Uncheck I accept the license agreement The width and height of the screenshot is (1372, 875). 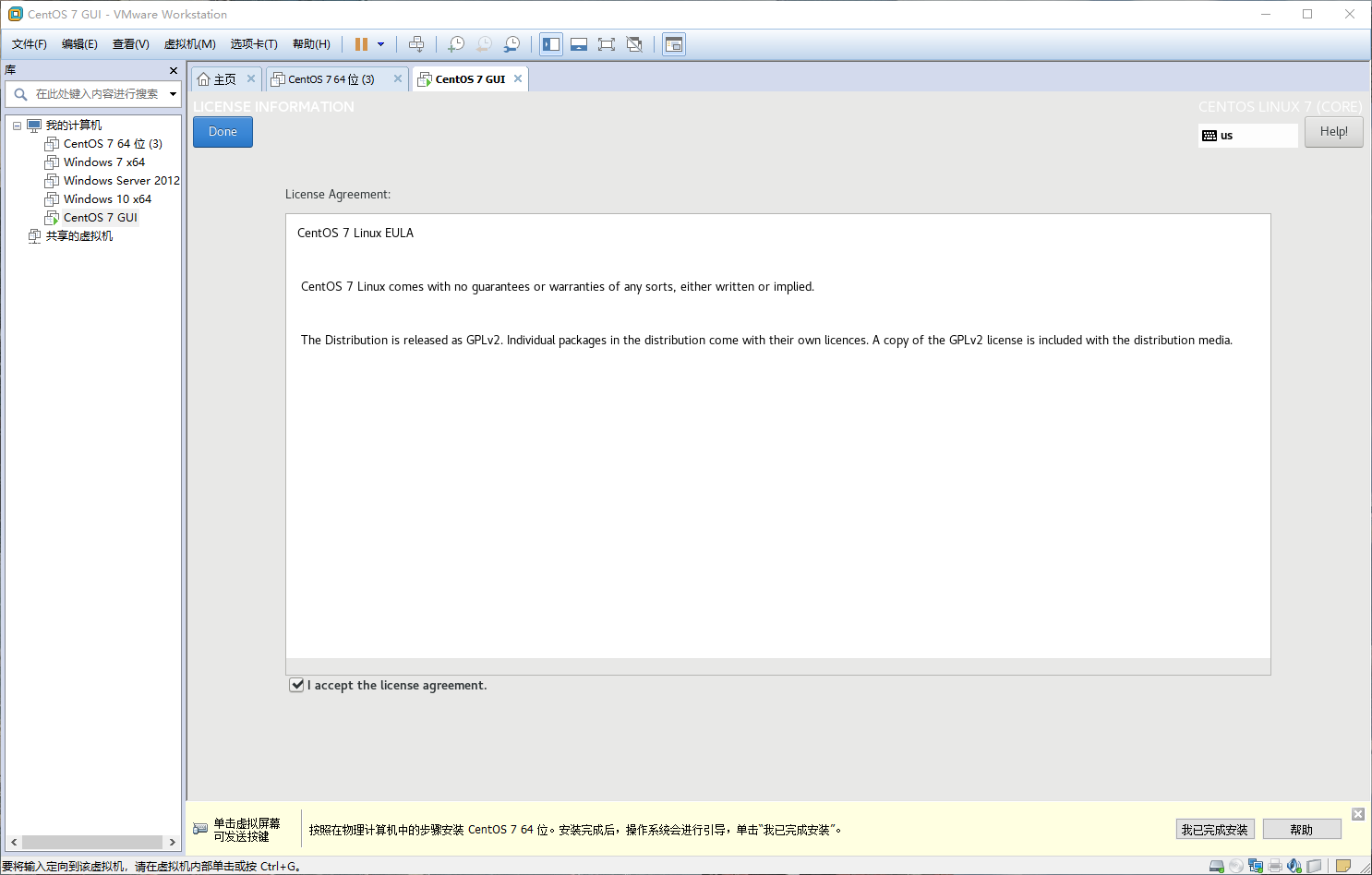pos(296,685)
